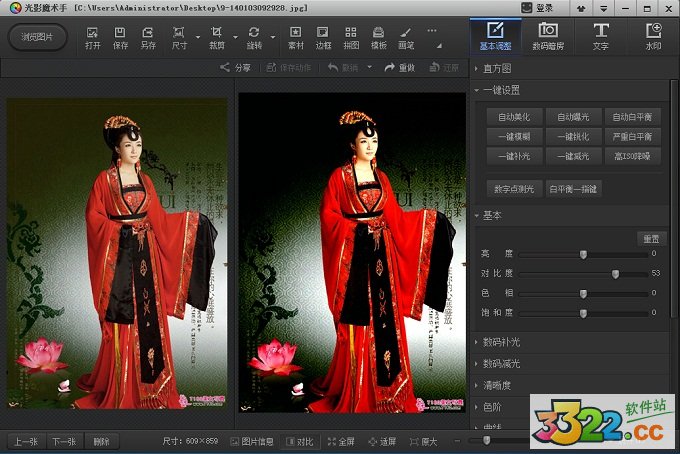Click the 对比度 (Contrast) slider handle
This screenshot has width=680, height=454.
point(615,273)
